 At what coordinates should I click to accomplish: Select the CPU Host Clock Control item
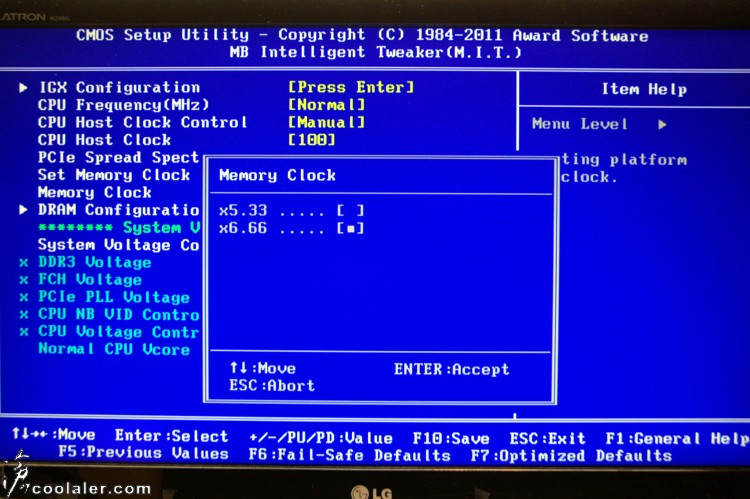click(x=143, y=122)
